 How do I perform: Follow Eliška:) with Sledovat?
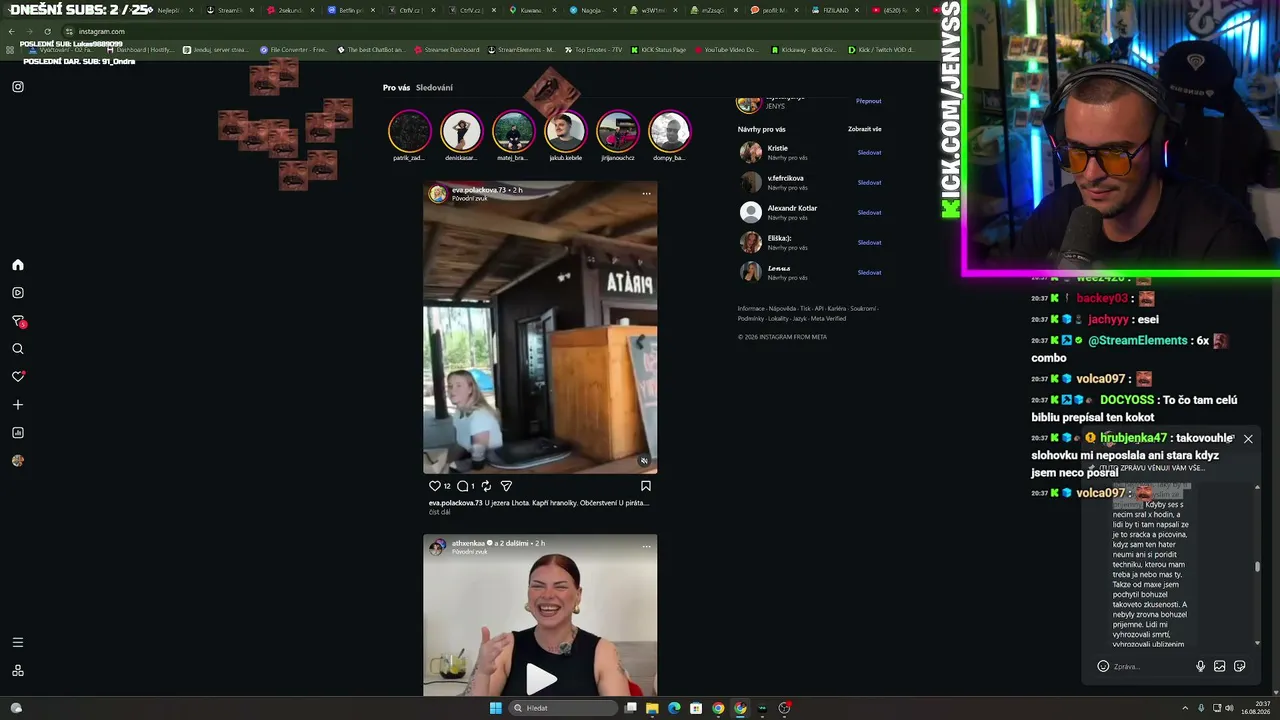[869, 243]
